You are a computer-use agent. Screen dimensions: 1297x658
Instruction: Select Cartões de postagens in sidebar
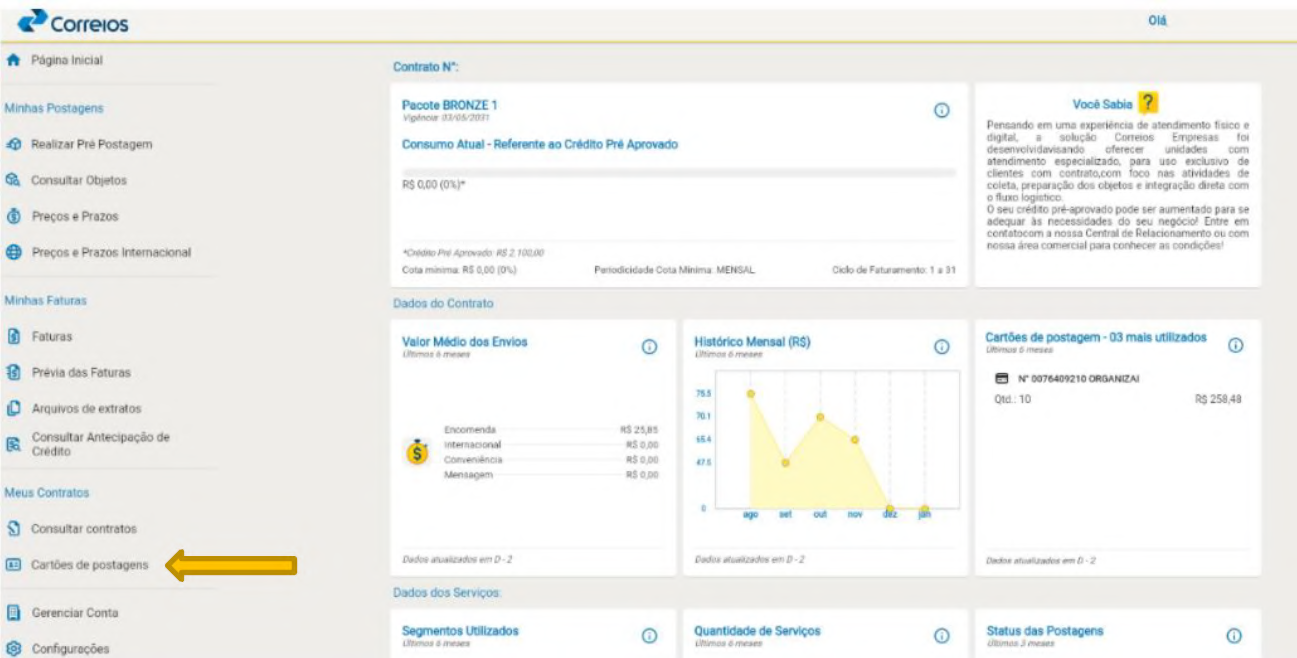coord(89,565)
